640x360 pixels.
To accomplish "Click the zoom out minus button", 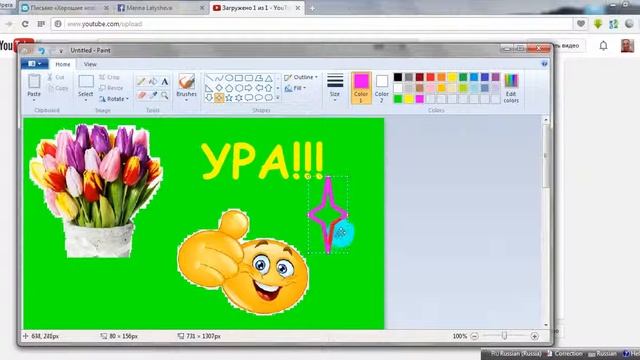I will pyautogui.click(x=474, y=336).
